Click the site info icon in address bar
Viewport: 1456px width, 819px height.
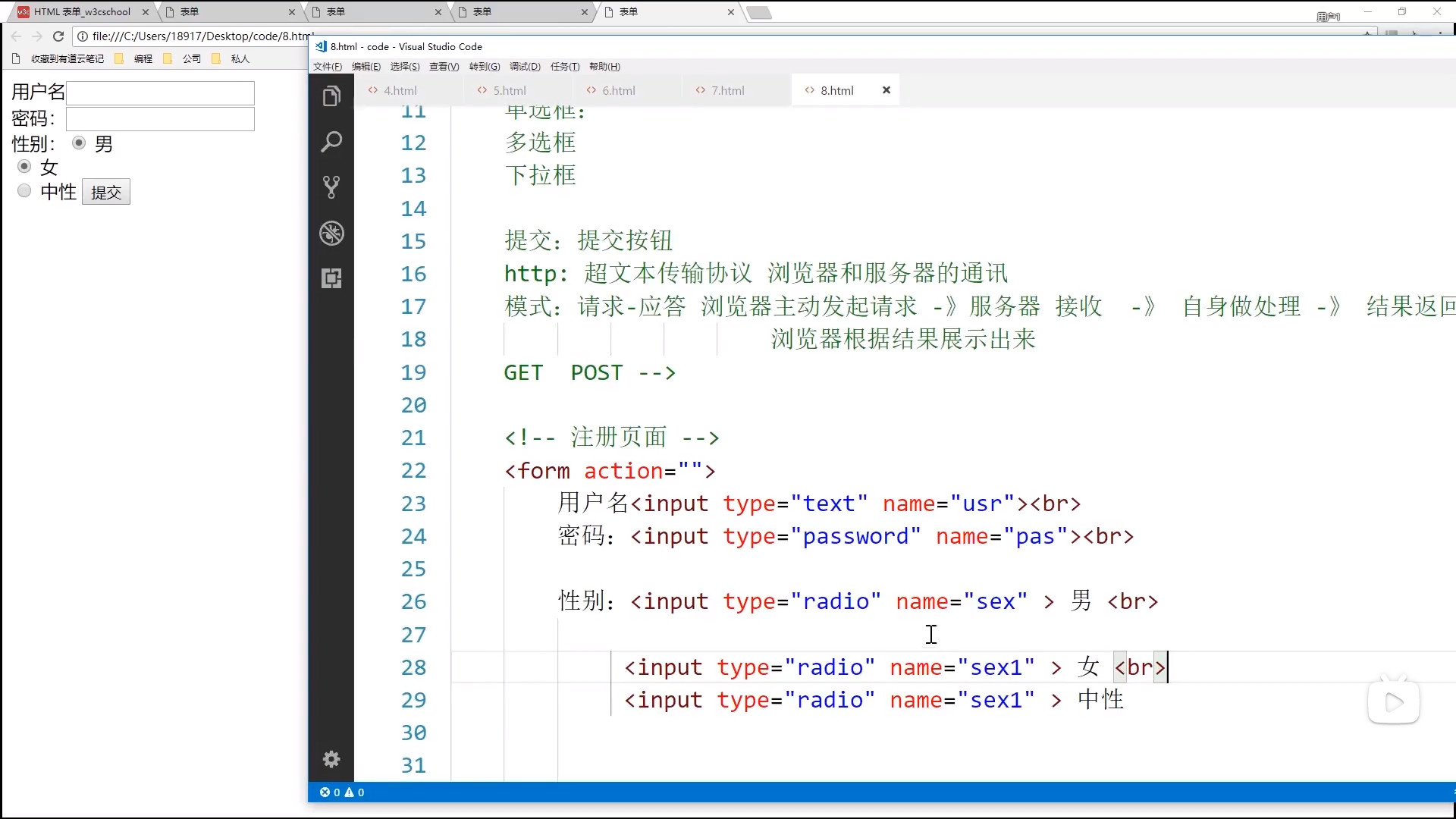click(83, 36)
